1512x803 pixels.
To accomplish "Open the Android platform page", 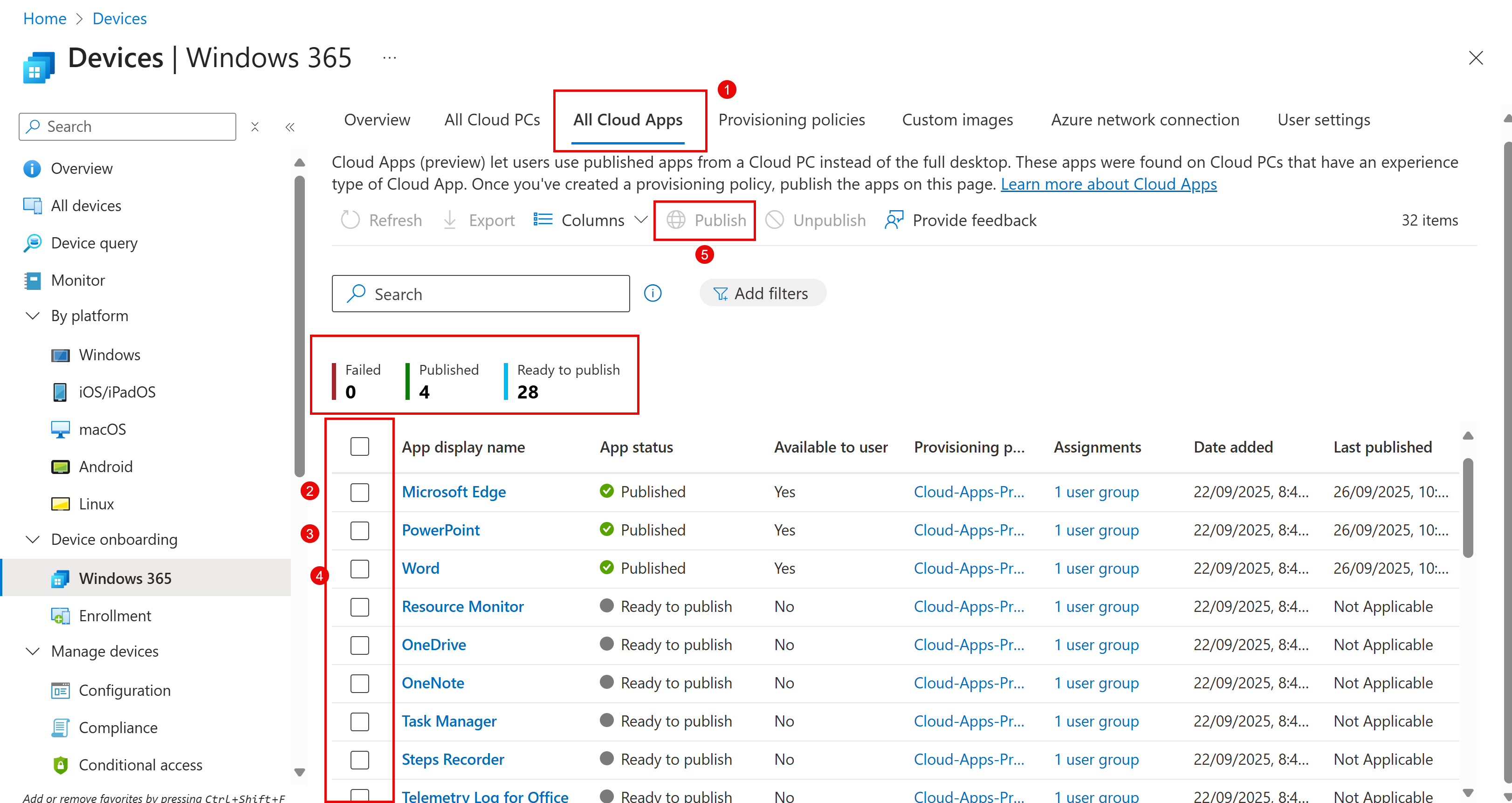I will 105,466.
